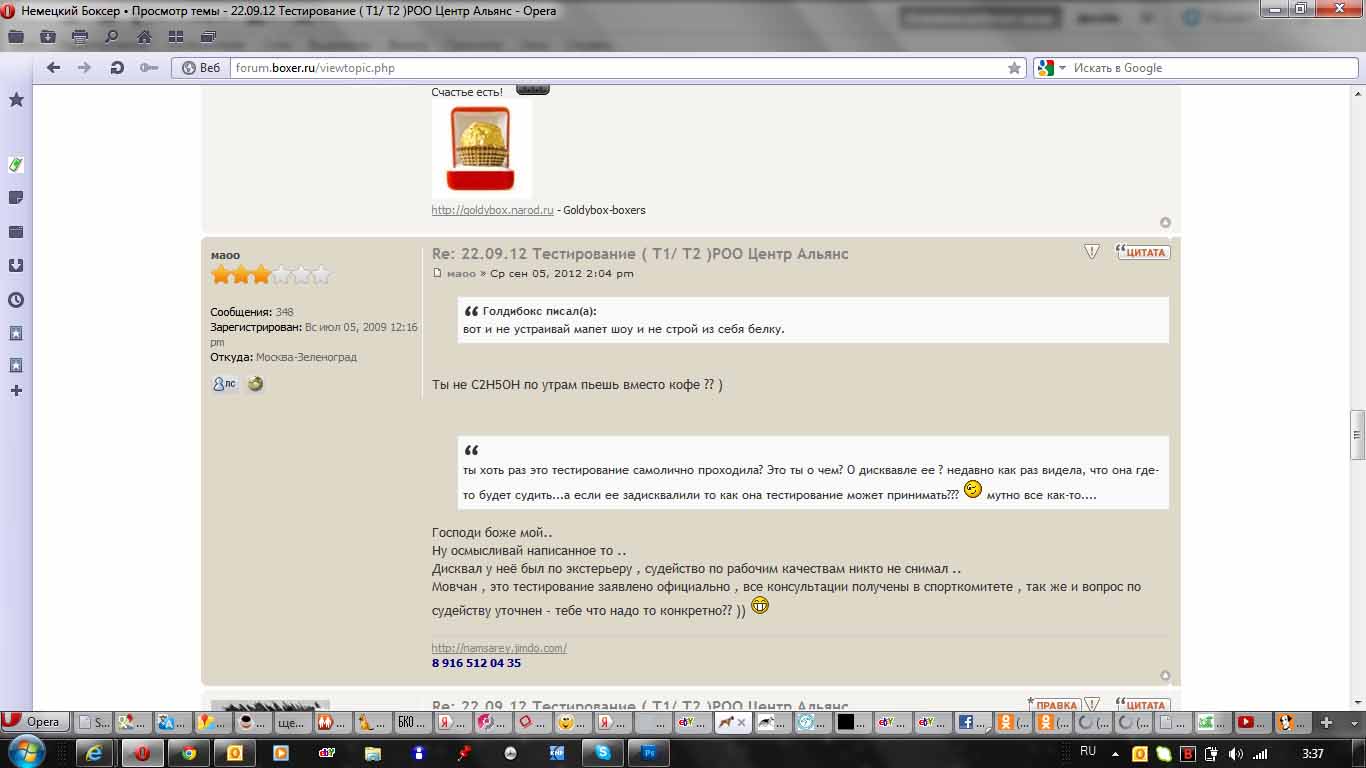Click the address bar URL field

click(x=600, y=68)
